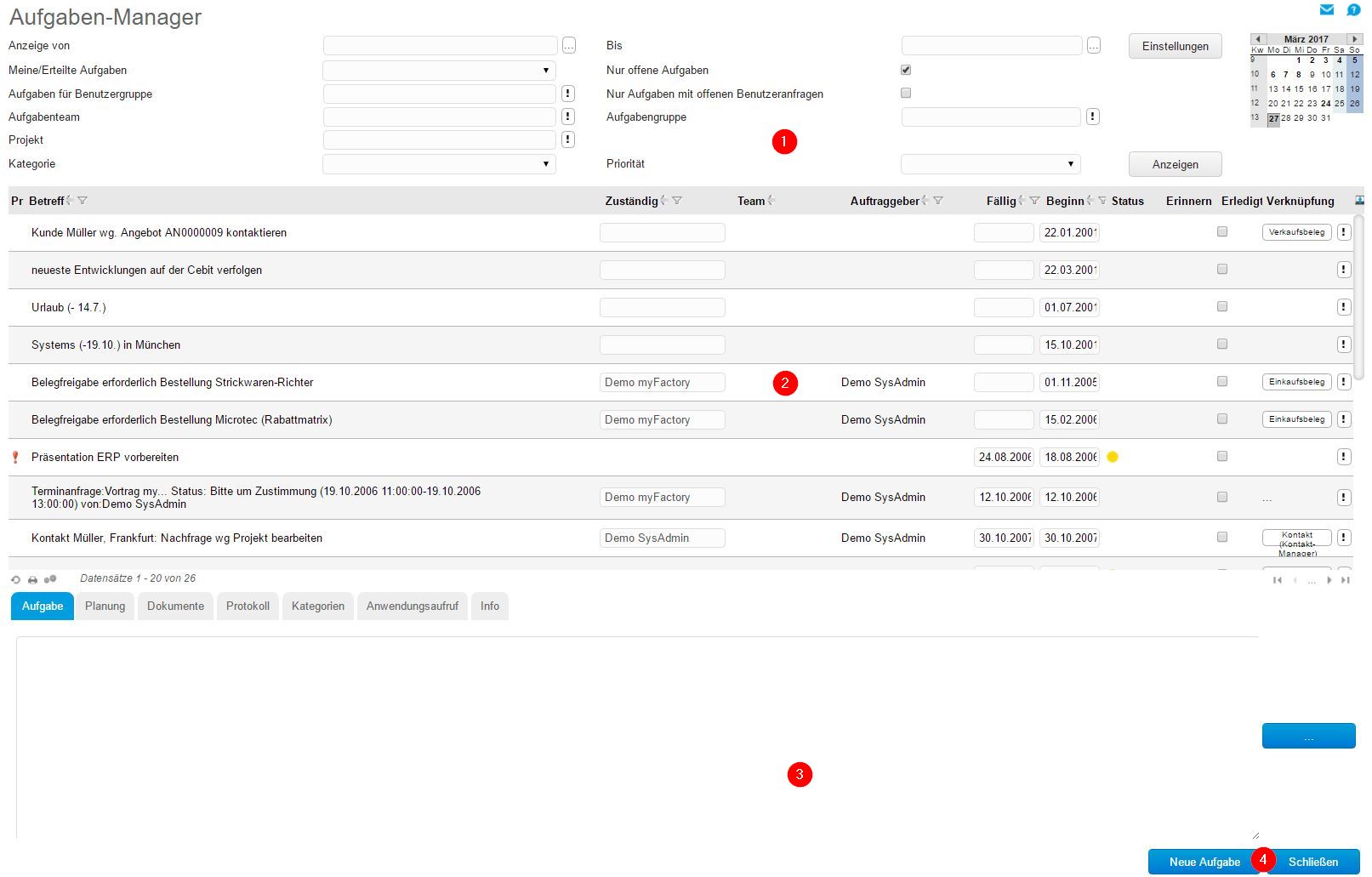Open the Meine/Erteilte Aufgaben dropdown
This screenshot has height=877, width=1372.
tap(439, 71)
